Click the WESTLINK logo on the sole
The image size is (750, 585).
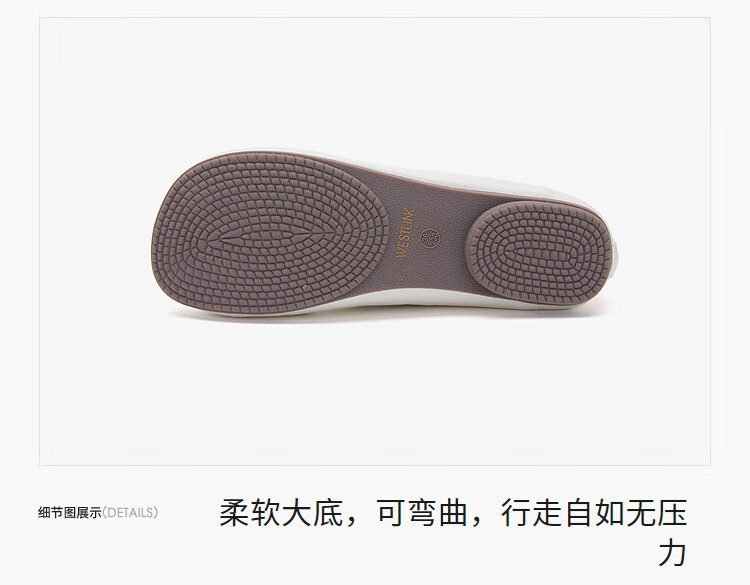click(406, 234)
